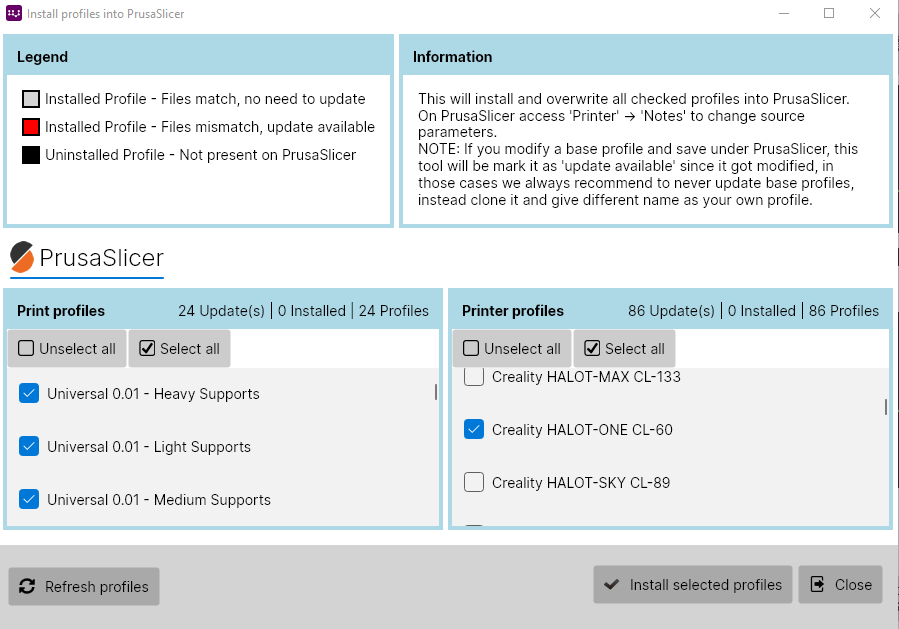Maximize the Install profiles window
The width and height of the screenshot is (899, 629).
[x=828, y=13]
